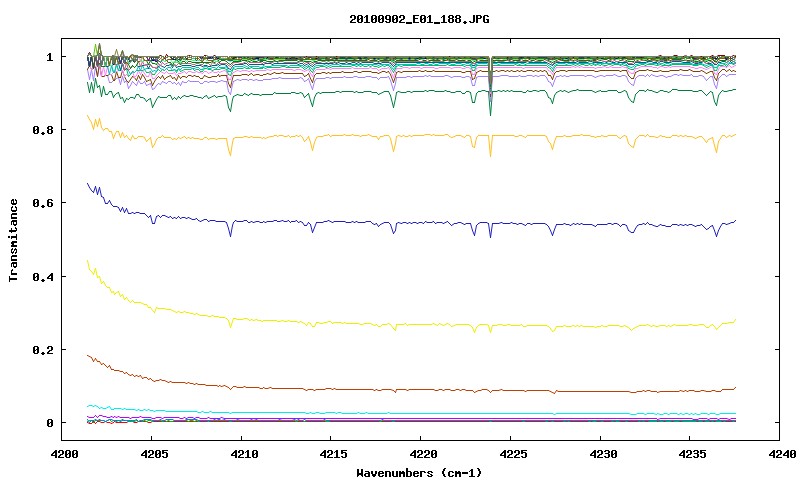The width and height of the screenshot is (800, 480).
Task: Click the x-axis tick label 4220
Action: 423,453
